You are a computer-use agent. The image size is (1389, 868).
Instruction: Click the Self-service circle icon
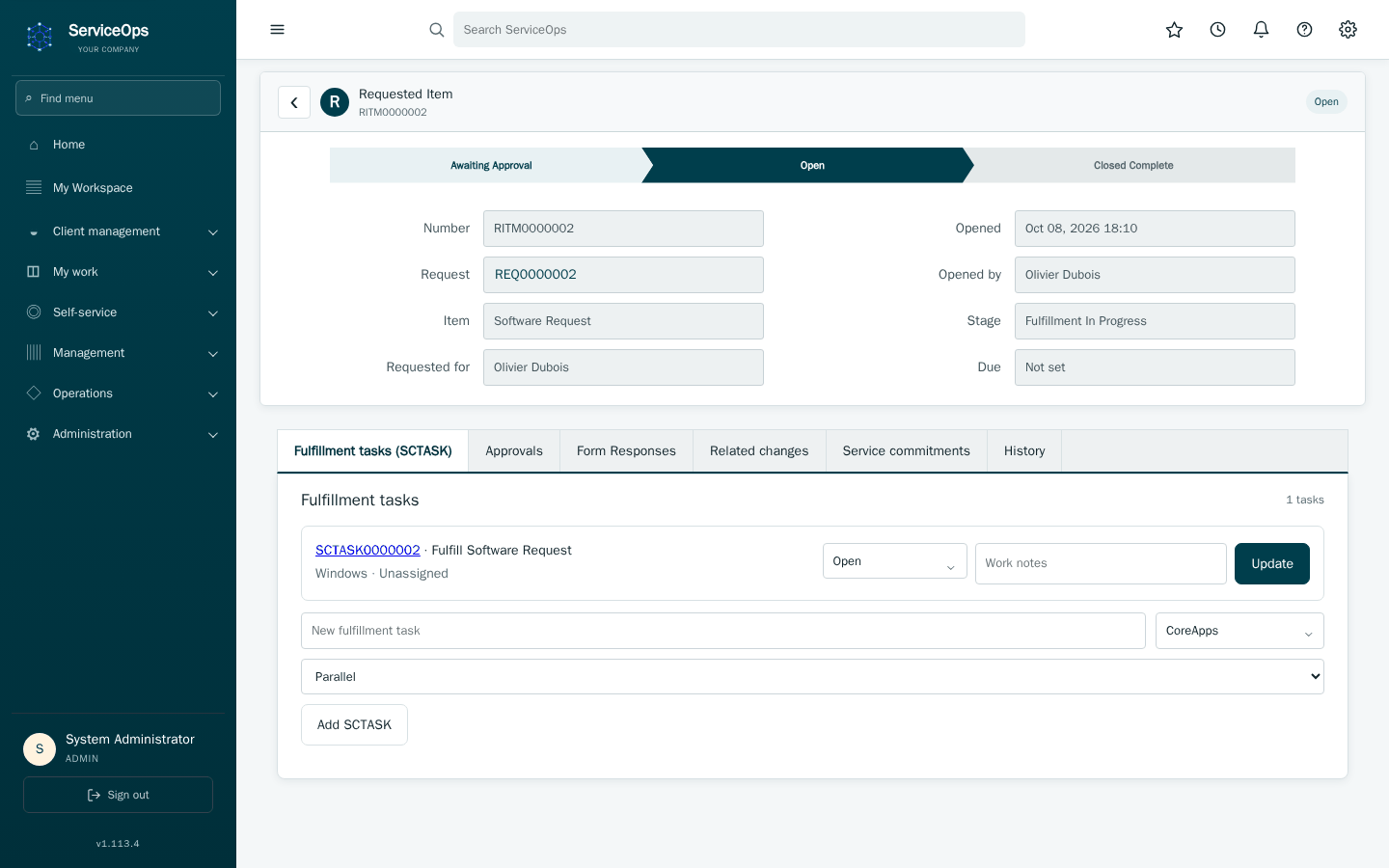(x=34, y=312)
